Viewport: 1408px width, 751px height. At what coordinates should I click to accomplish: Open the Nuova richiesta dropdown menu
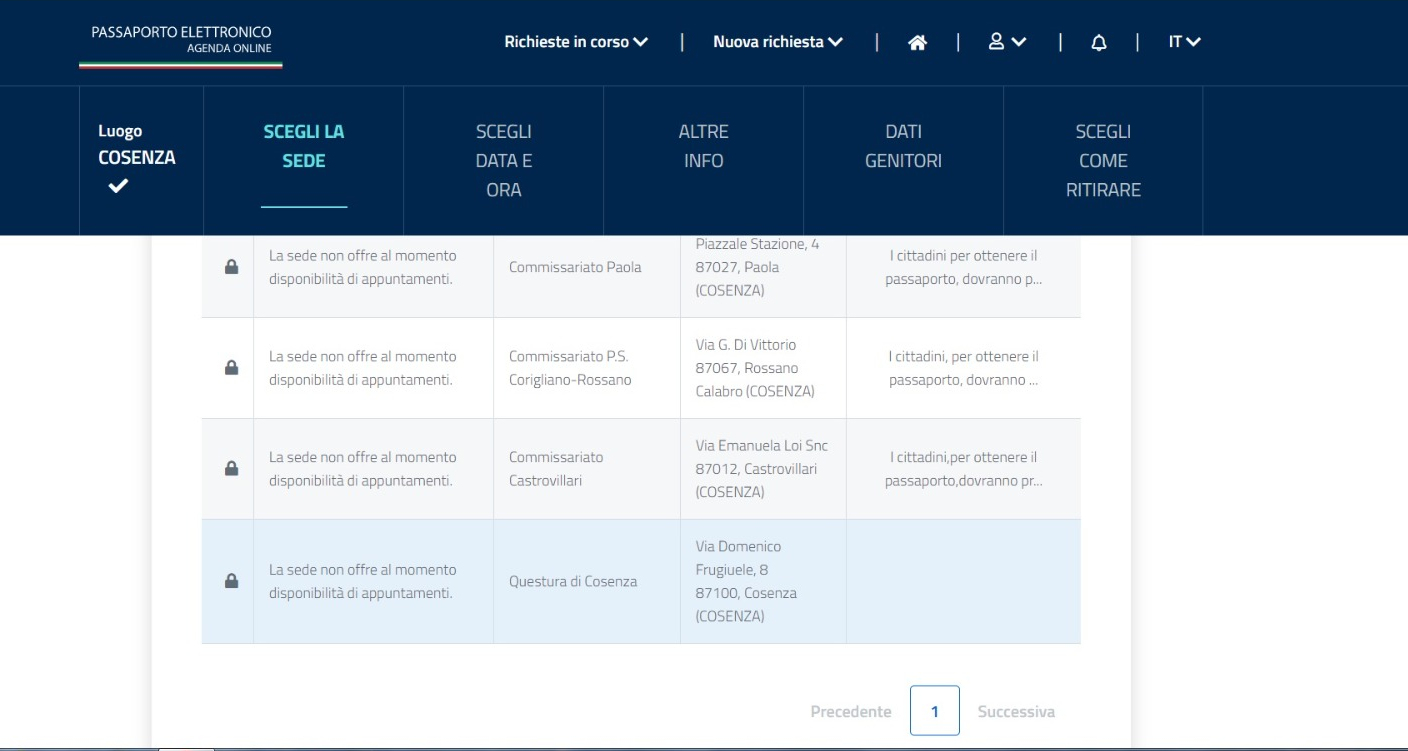(x=777, y=42)
